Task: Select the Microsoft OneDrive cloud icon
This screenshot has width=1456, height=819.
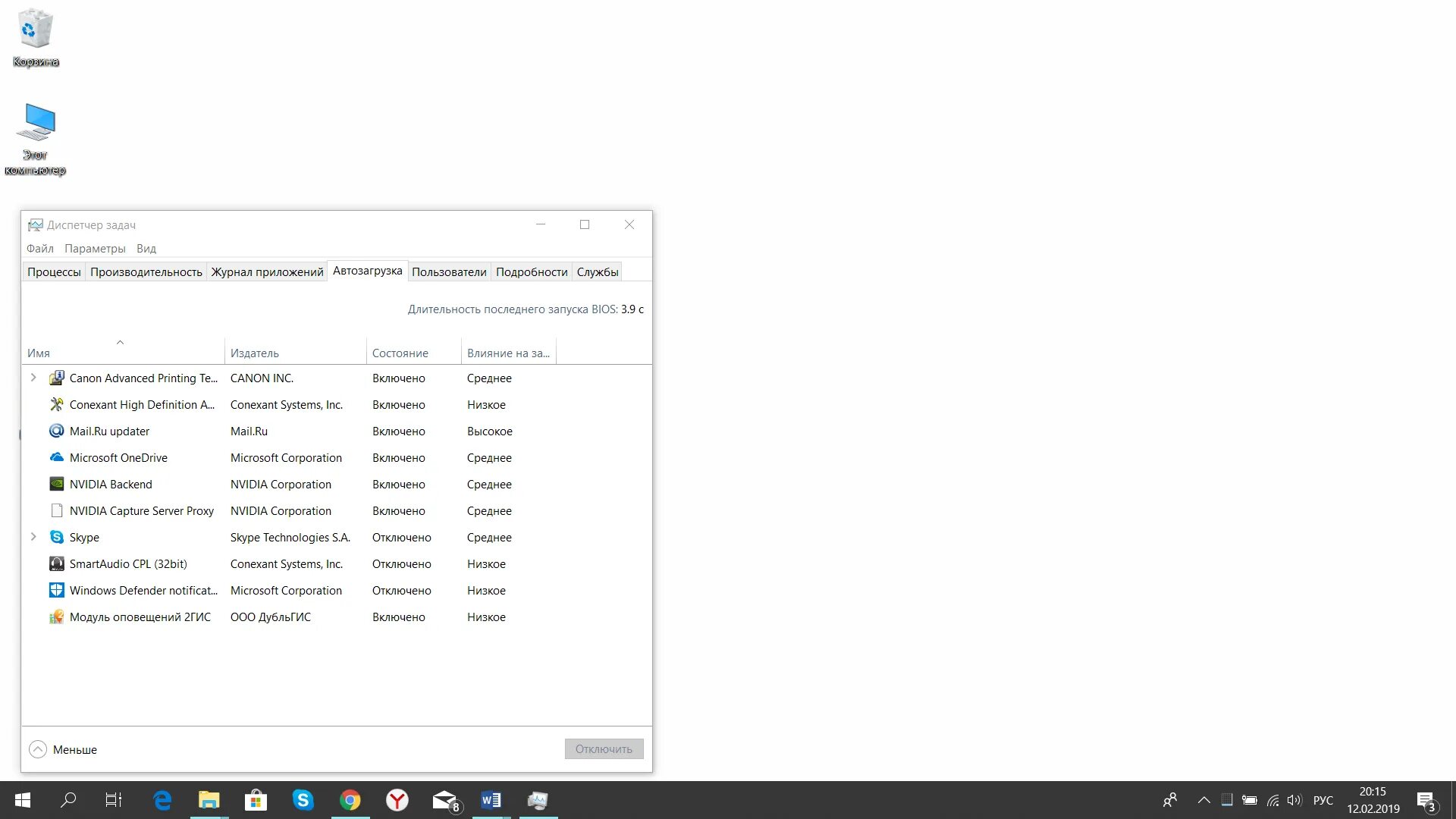Action: [56, 457]
